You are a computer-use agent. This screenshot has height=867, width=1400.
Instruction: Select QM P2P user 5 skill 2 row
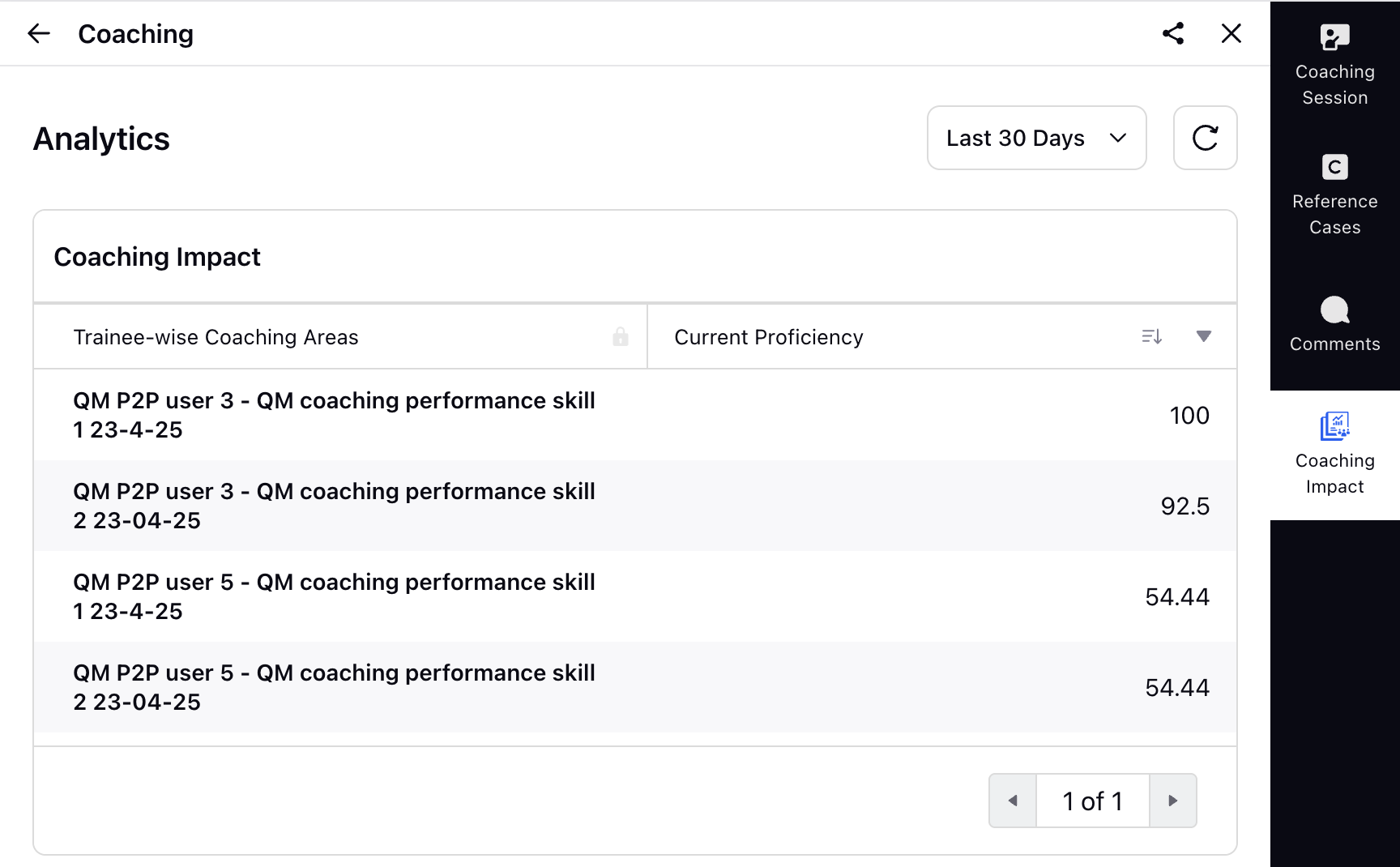[x=635, y=687]
